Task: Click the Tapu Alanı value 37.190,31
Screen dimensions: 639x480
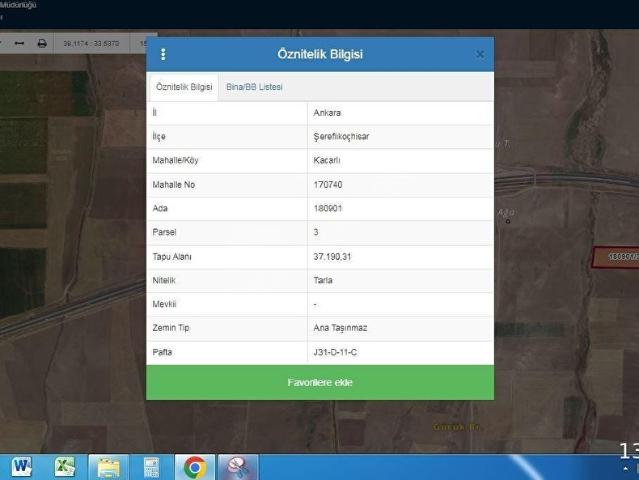Action: coord(331,257)
